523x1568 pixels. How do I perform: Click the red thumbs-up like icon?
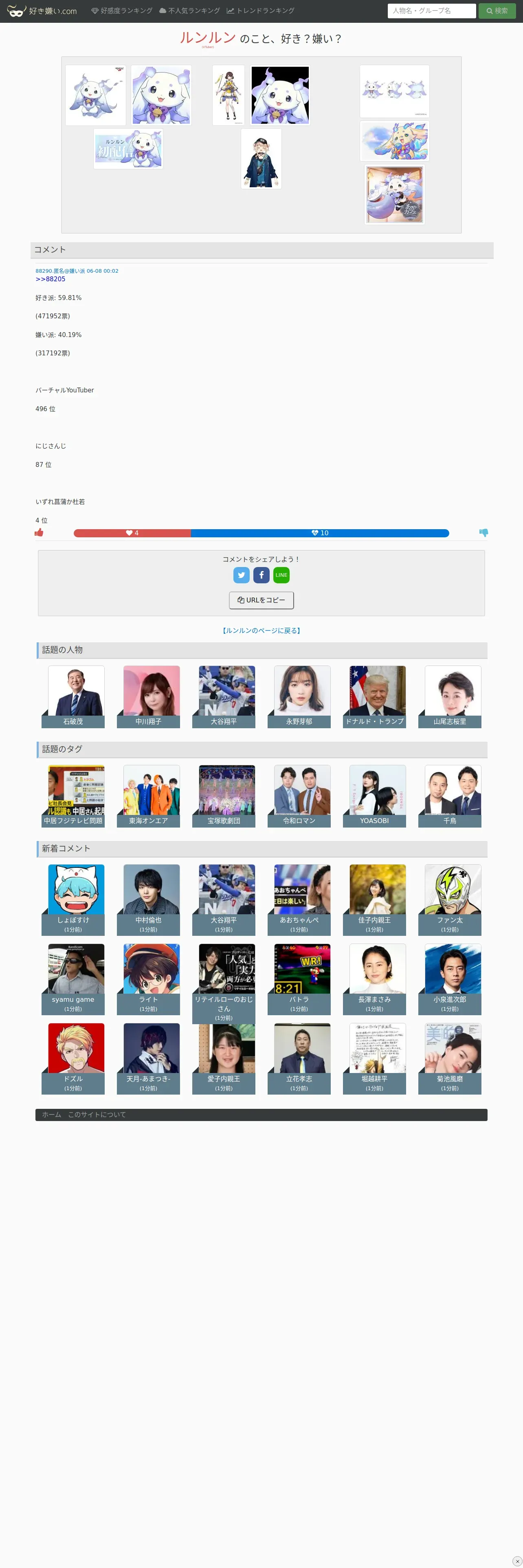pyautogui.click(x=39, y=532)
